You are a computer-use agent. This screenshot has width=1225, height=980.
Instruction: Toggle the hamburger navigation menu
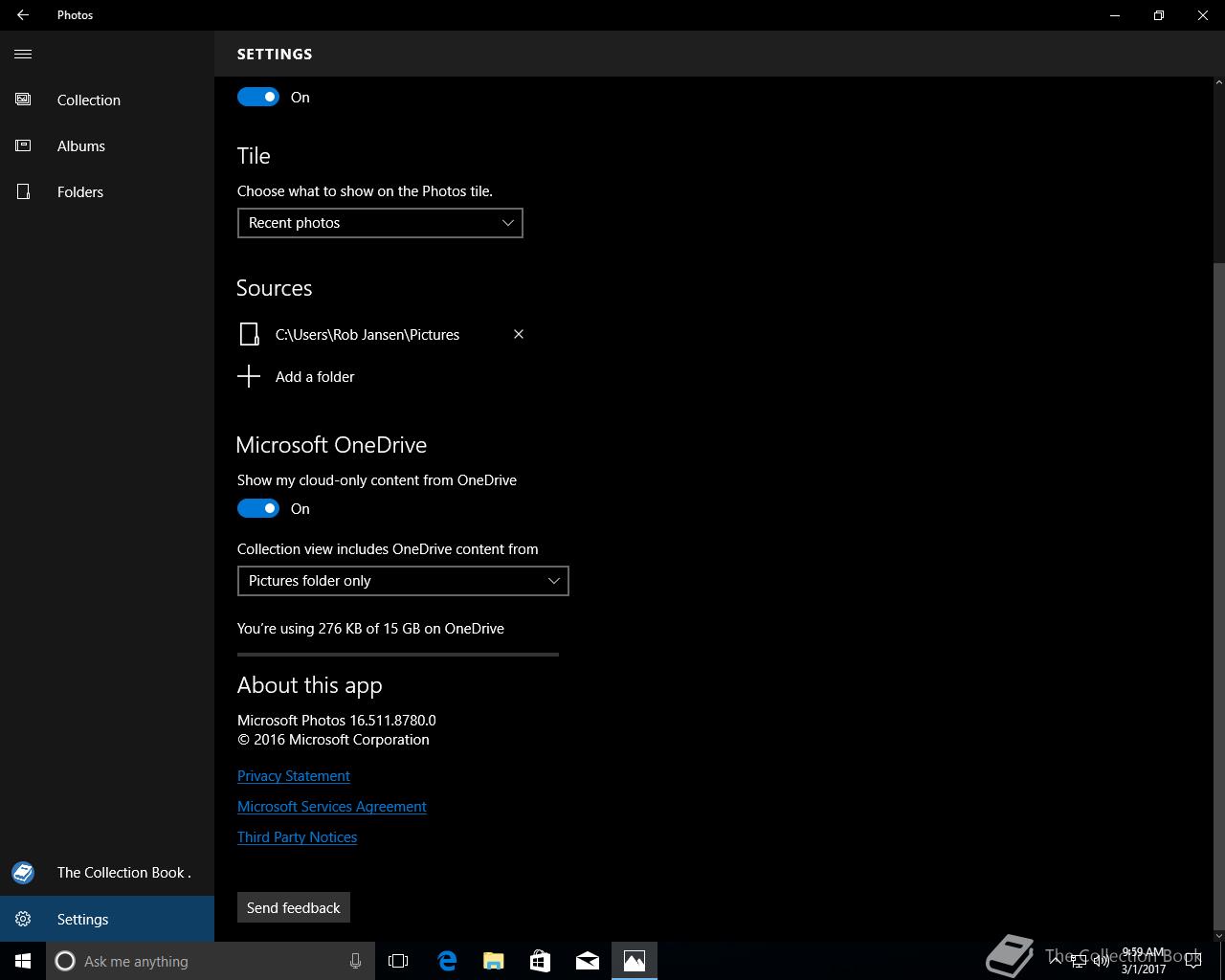pos(23,54)
